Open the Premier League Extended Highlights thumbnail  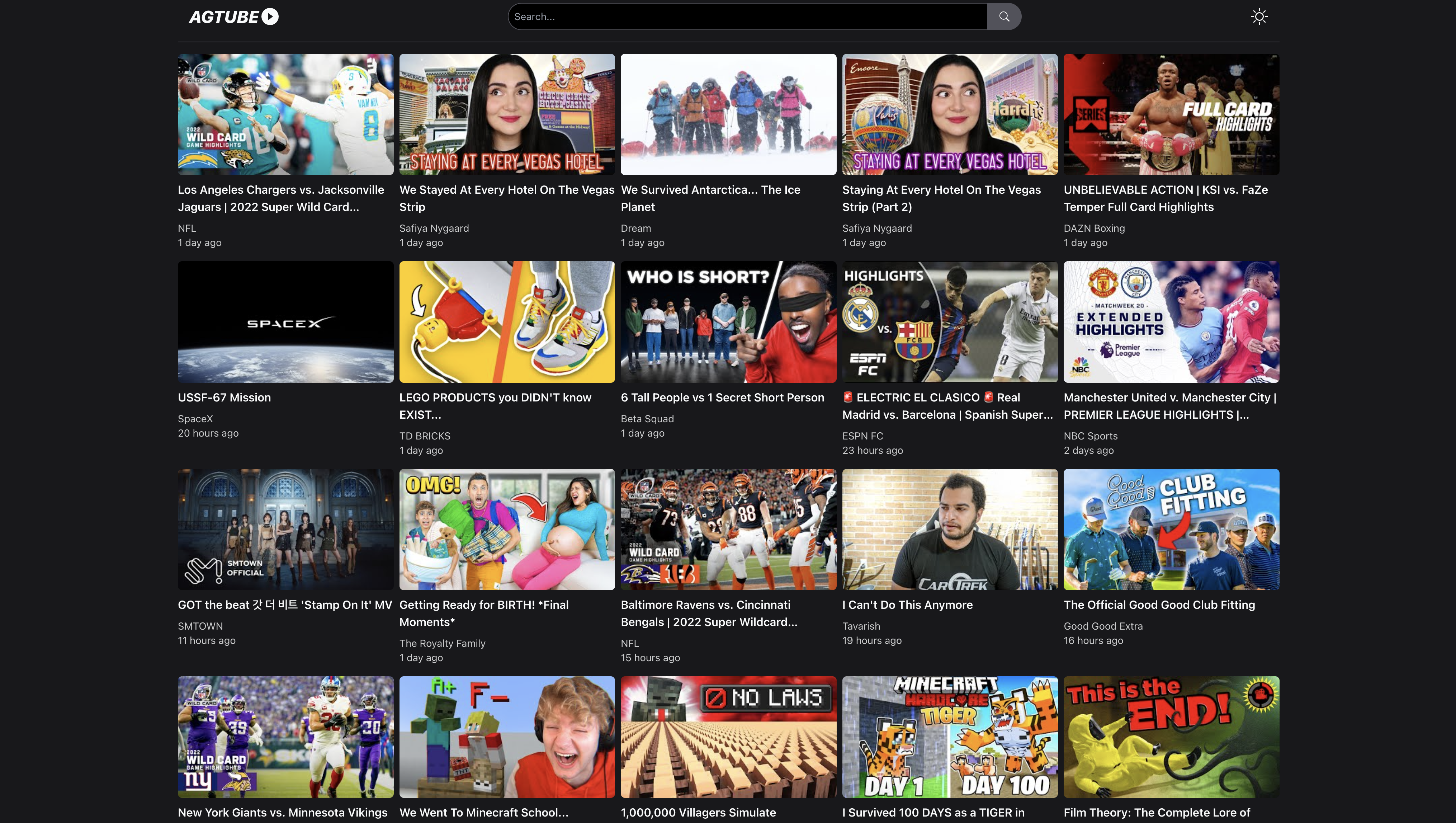(x=1171, y=321)
